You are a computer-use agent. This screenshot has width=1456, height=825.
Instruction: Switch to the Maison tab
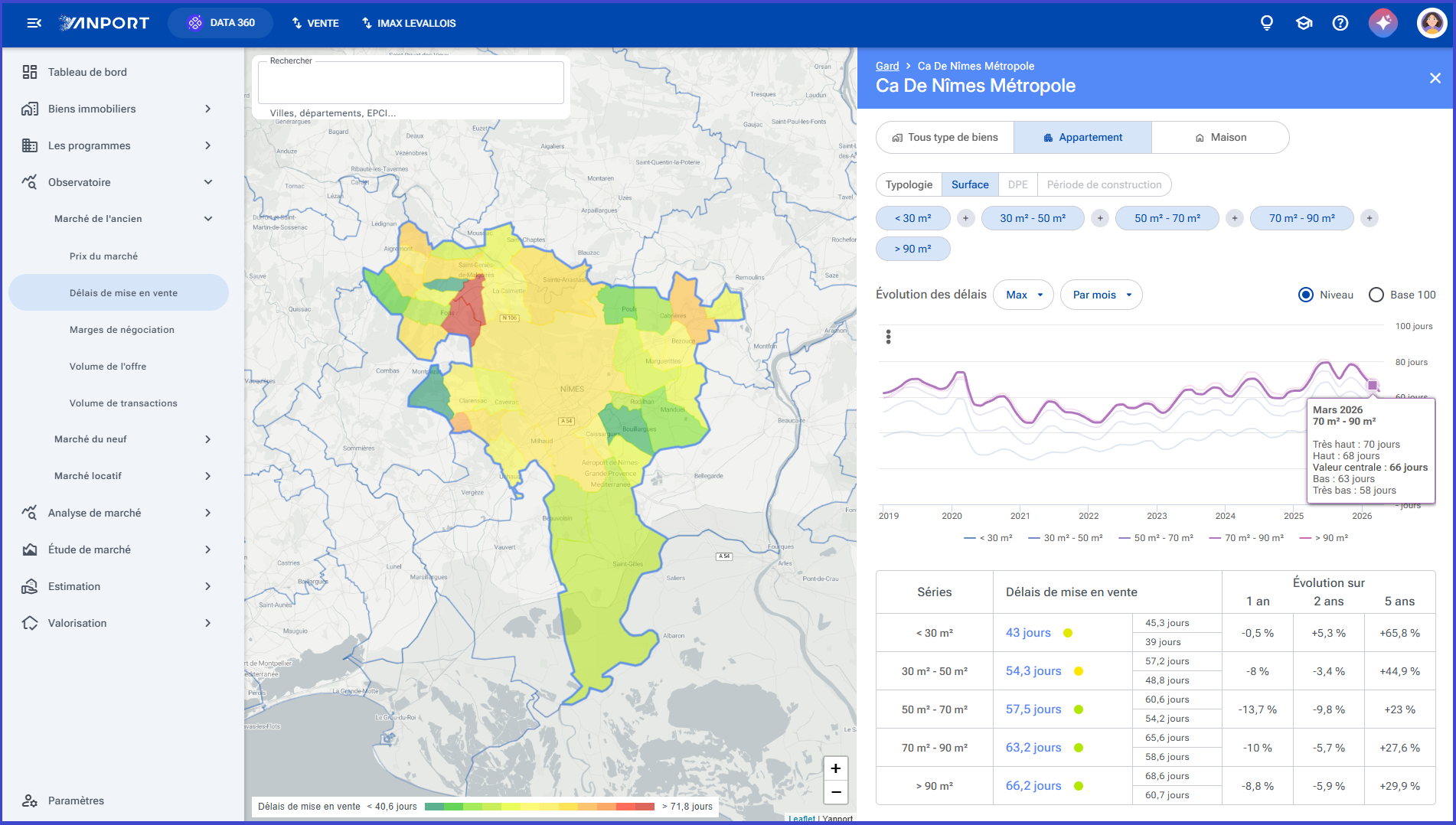(1220, 138)
